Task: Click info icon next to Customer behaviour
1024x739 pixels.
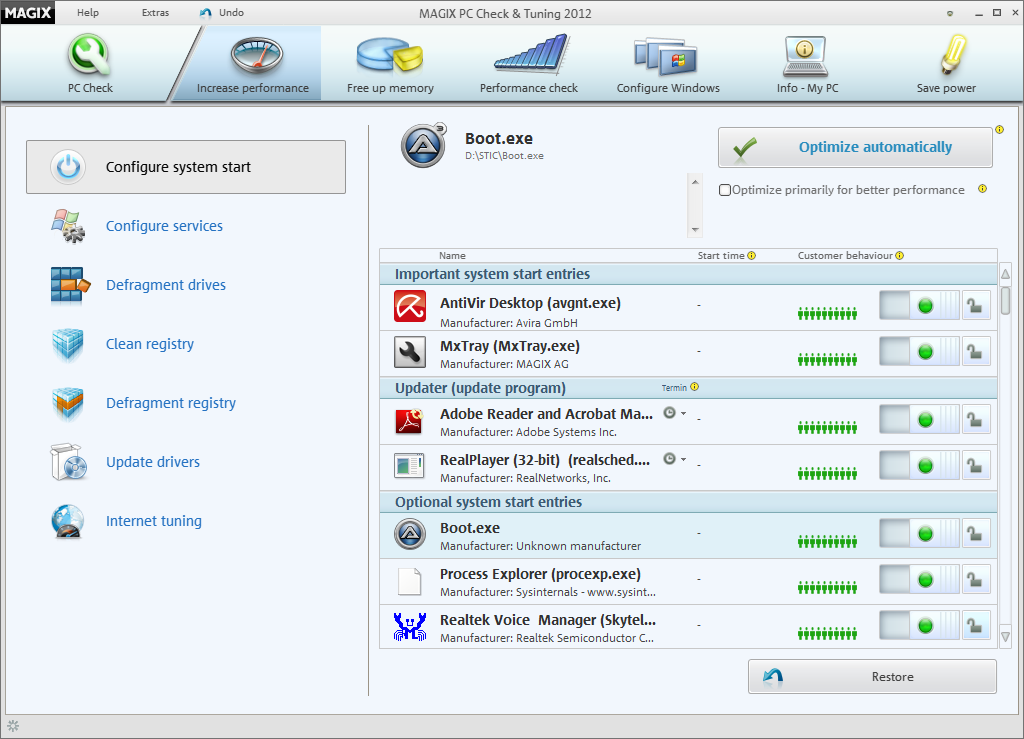Action: click(900, 255)
